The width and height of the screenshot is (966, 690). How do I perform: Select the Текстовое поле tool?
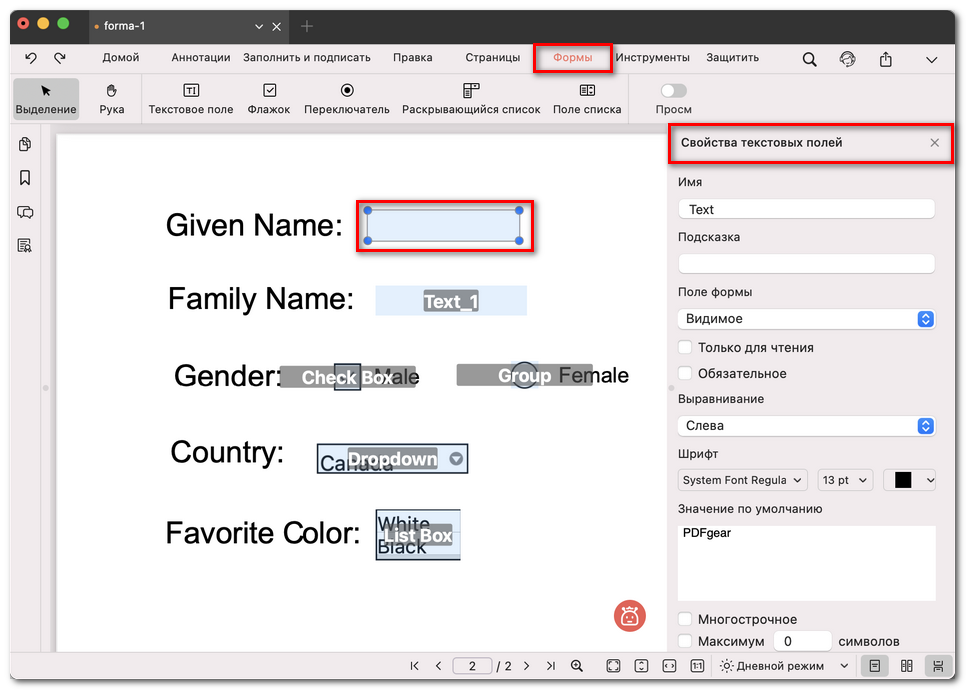point(190,98)
